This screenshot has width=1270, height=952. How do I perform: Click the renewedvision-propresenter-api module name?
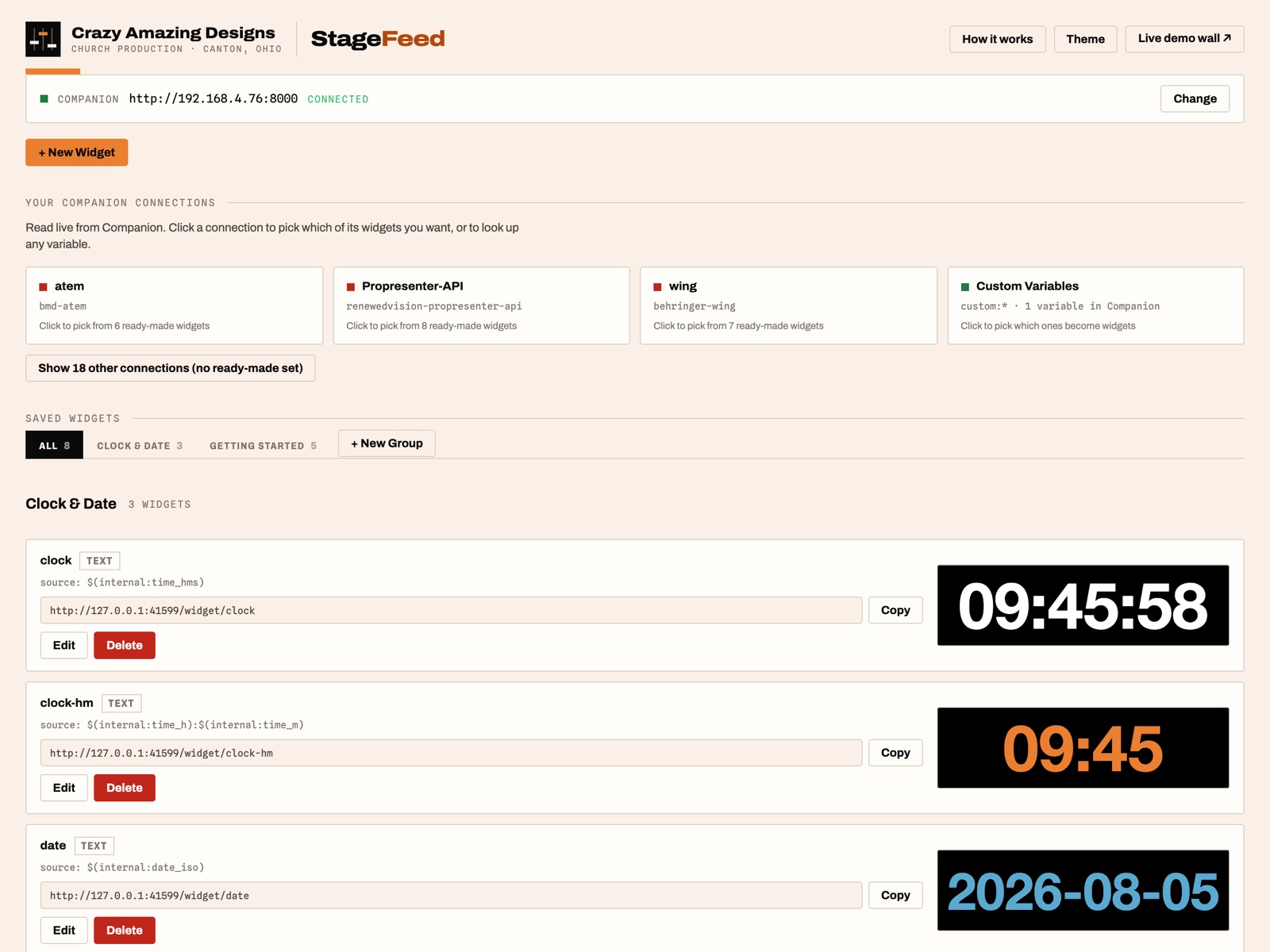[434, 306]
